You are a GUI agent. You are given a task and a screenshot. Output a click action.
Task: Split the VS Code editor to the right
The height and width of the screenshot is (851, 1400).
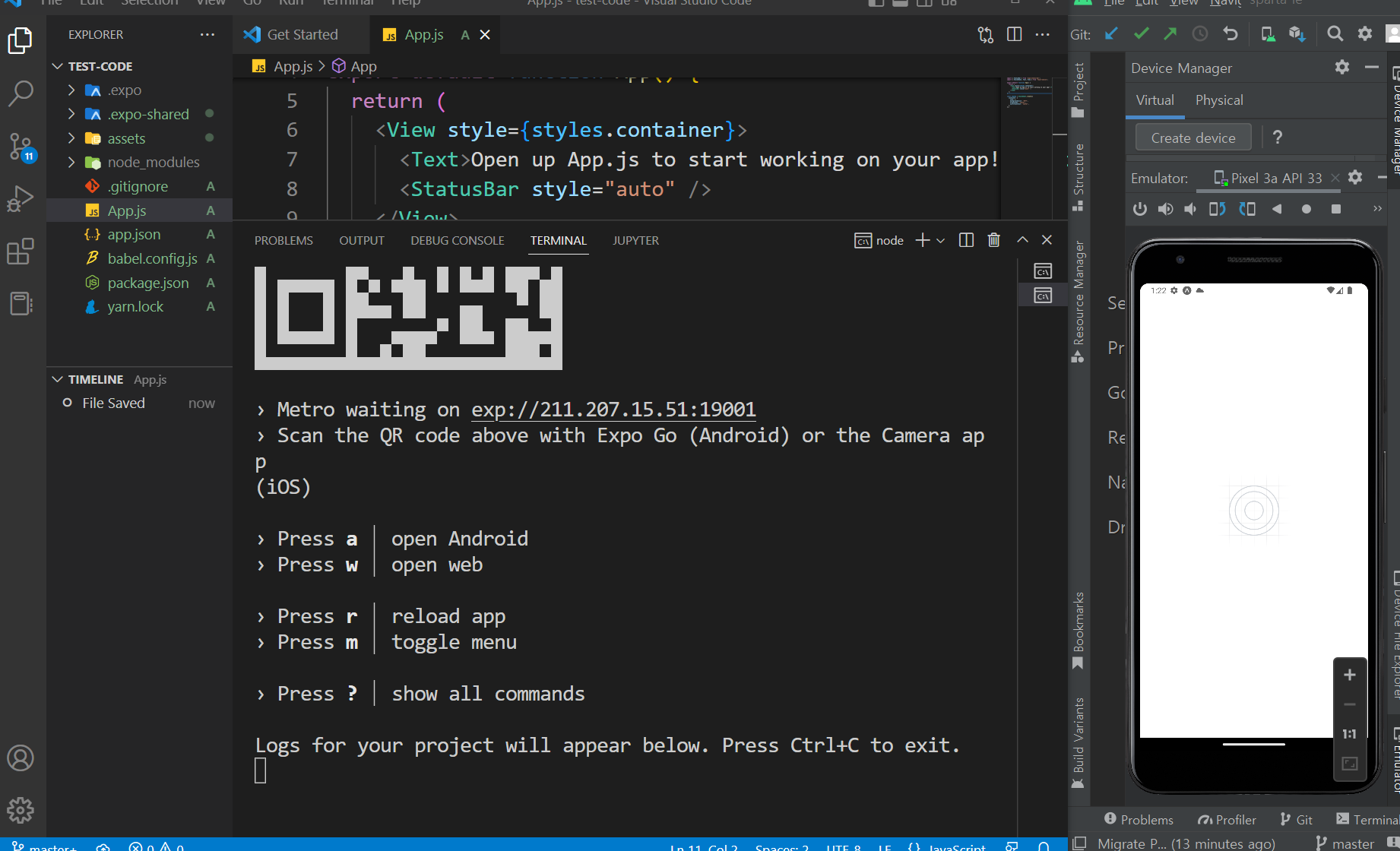click(x=1014, y=34)
